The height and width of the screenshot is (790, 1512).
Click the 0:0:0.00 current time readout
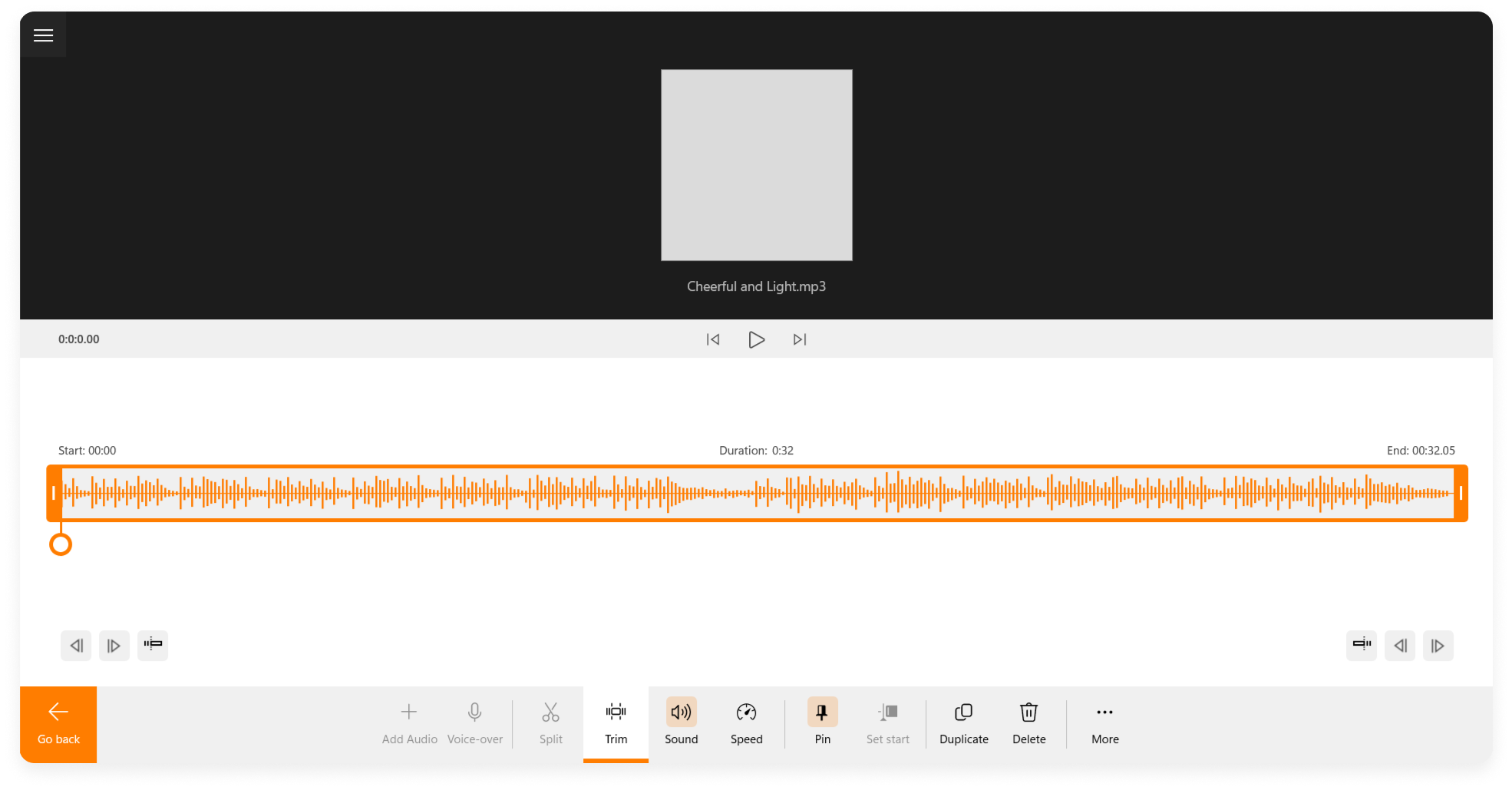(79, 339)
